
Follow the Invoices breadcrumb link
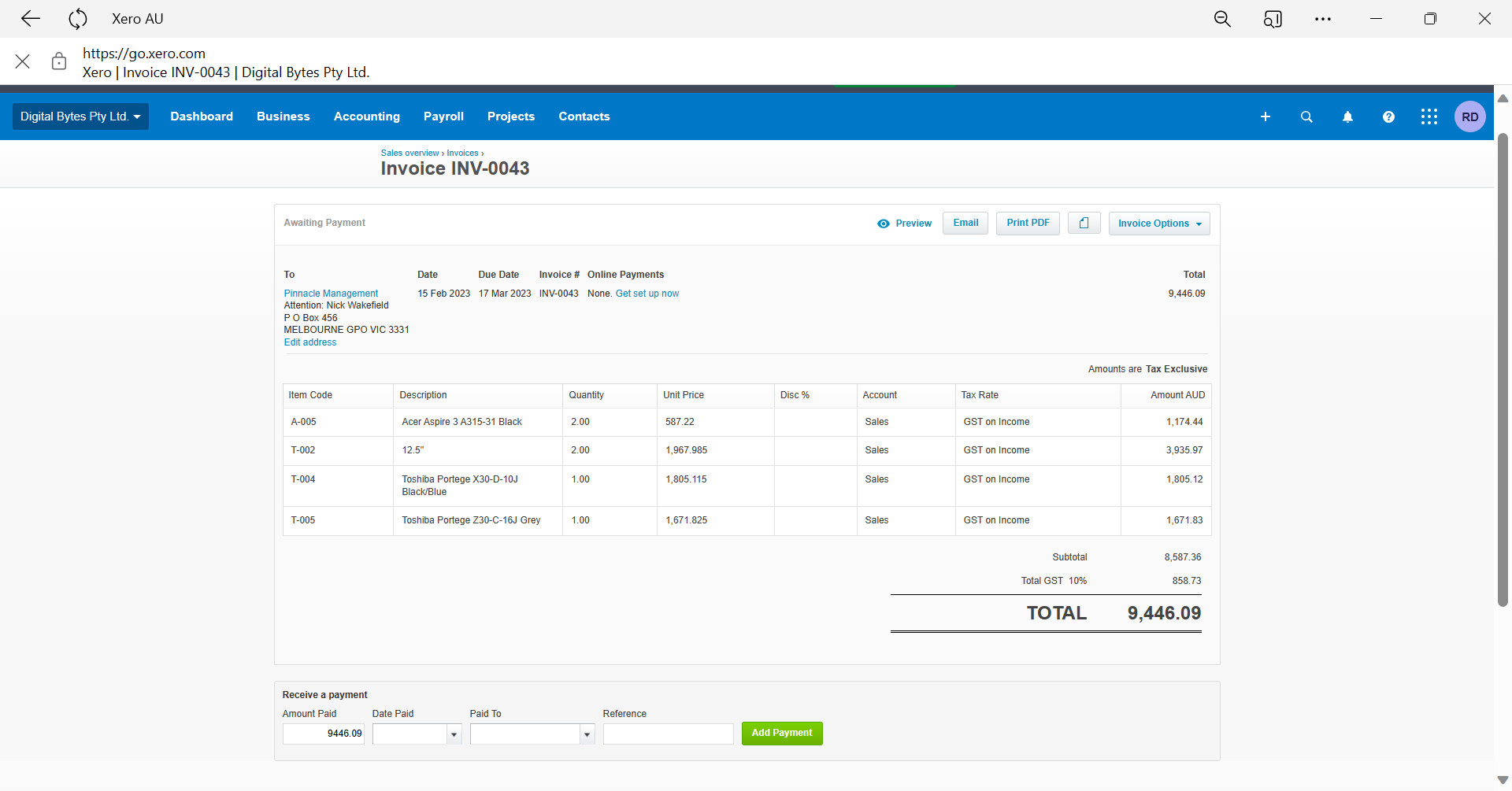click(x=463, y=153)
